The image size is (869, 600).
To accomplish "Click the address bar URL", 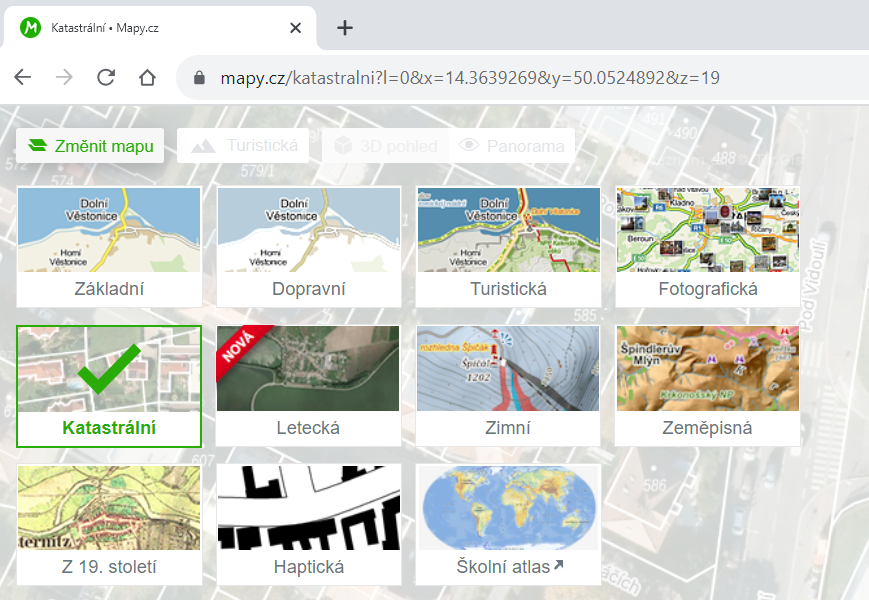I will click(470, 78).
